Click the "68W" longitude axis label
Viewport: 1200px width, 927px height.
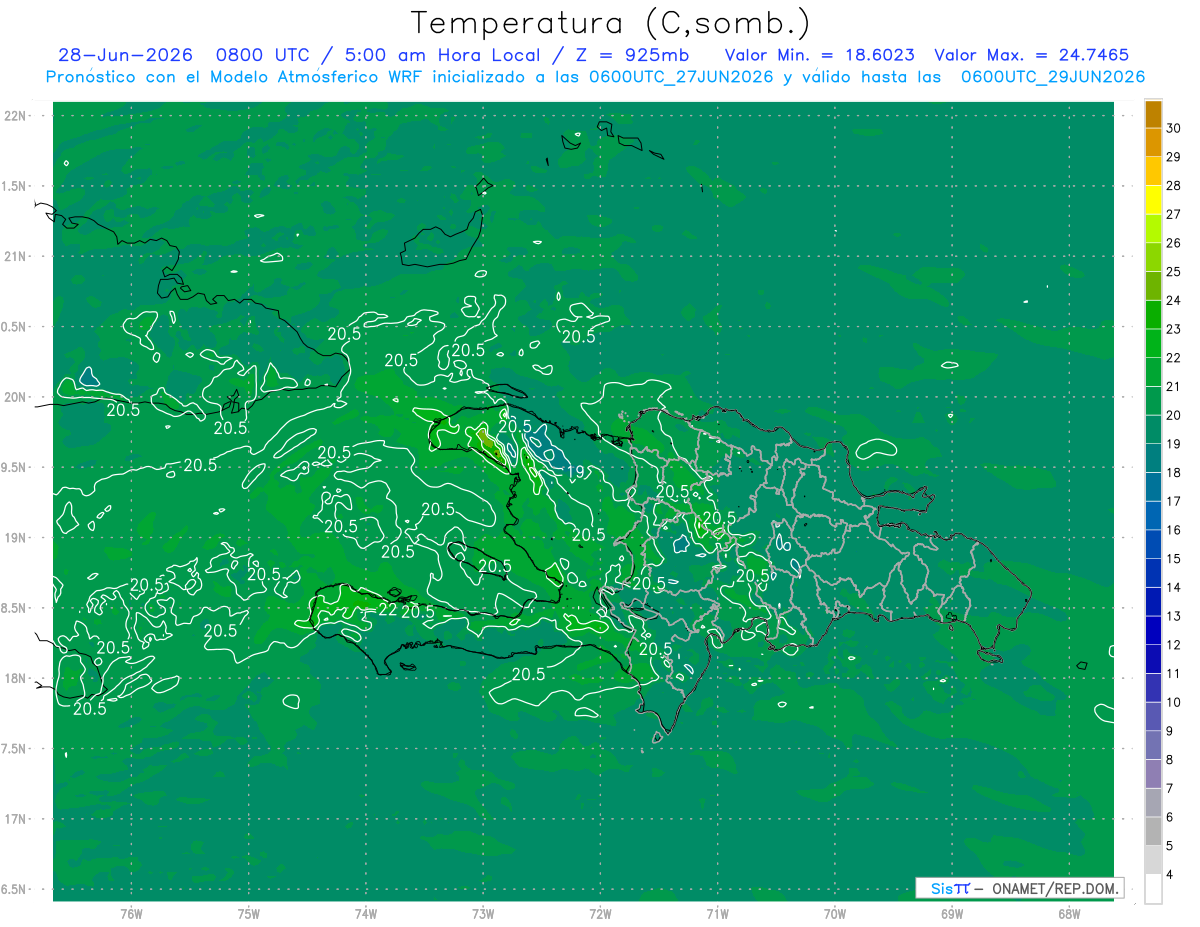[x=1069, y=914]
